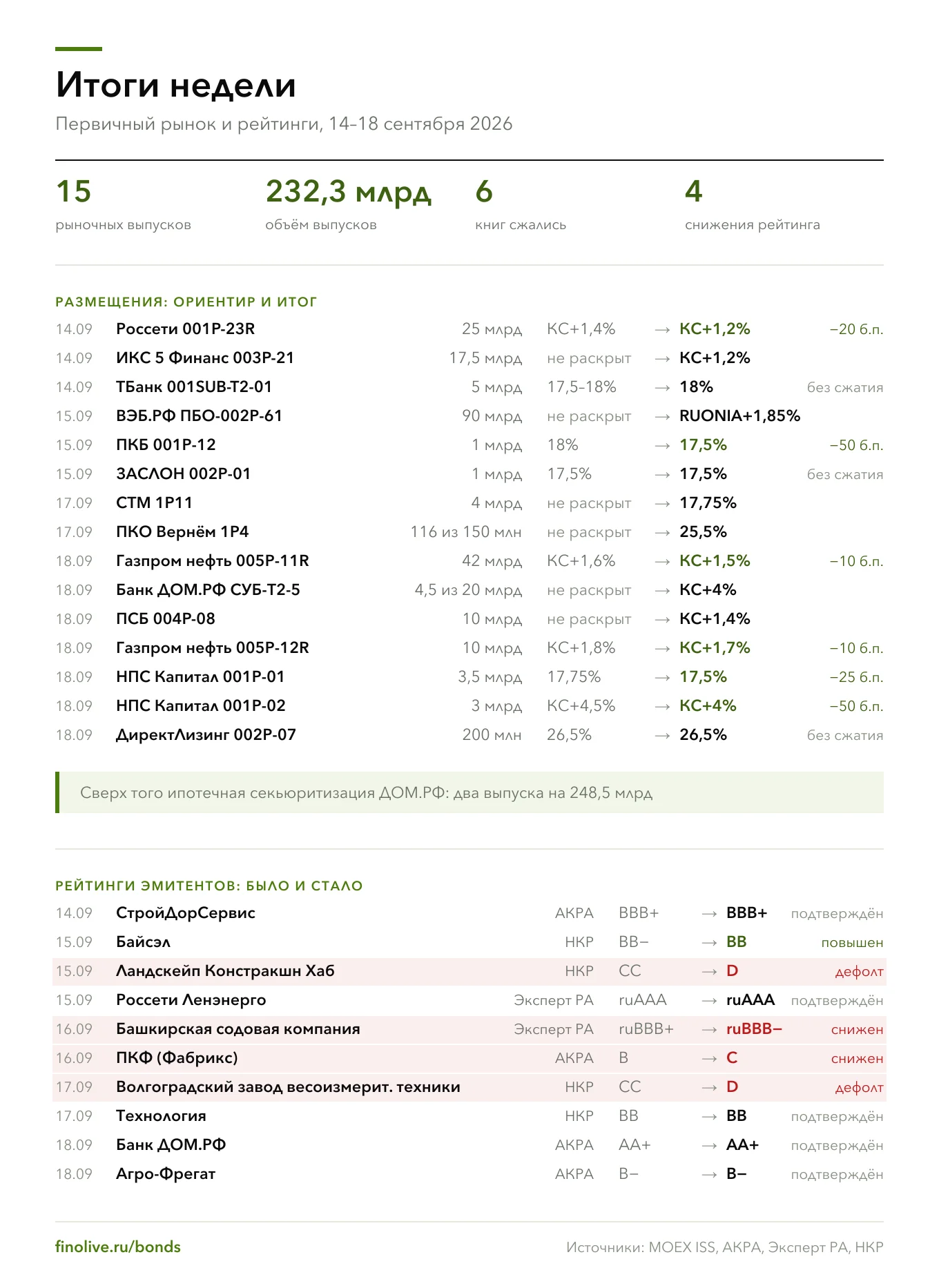Click the "СтройДорСервис" issuer name
939x1288 pixels.
tap(186, 913)
